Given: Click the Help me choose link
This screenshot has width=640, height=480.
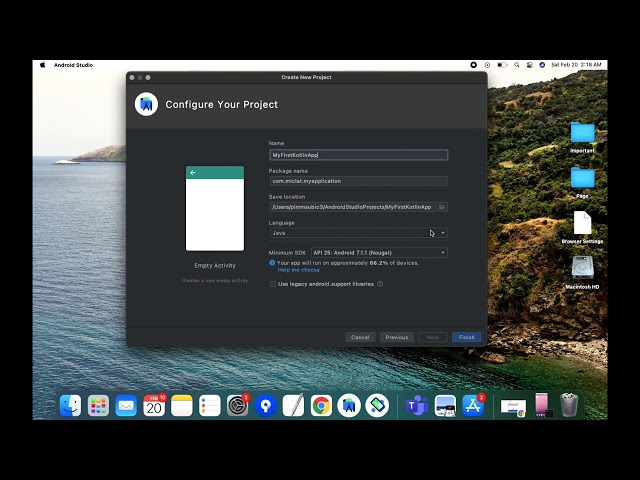Looking at the screenshot, I should (299, 270).
